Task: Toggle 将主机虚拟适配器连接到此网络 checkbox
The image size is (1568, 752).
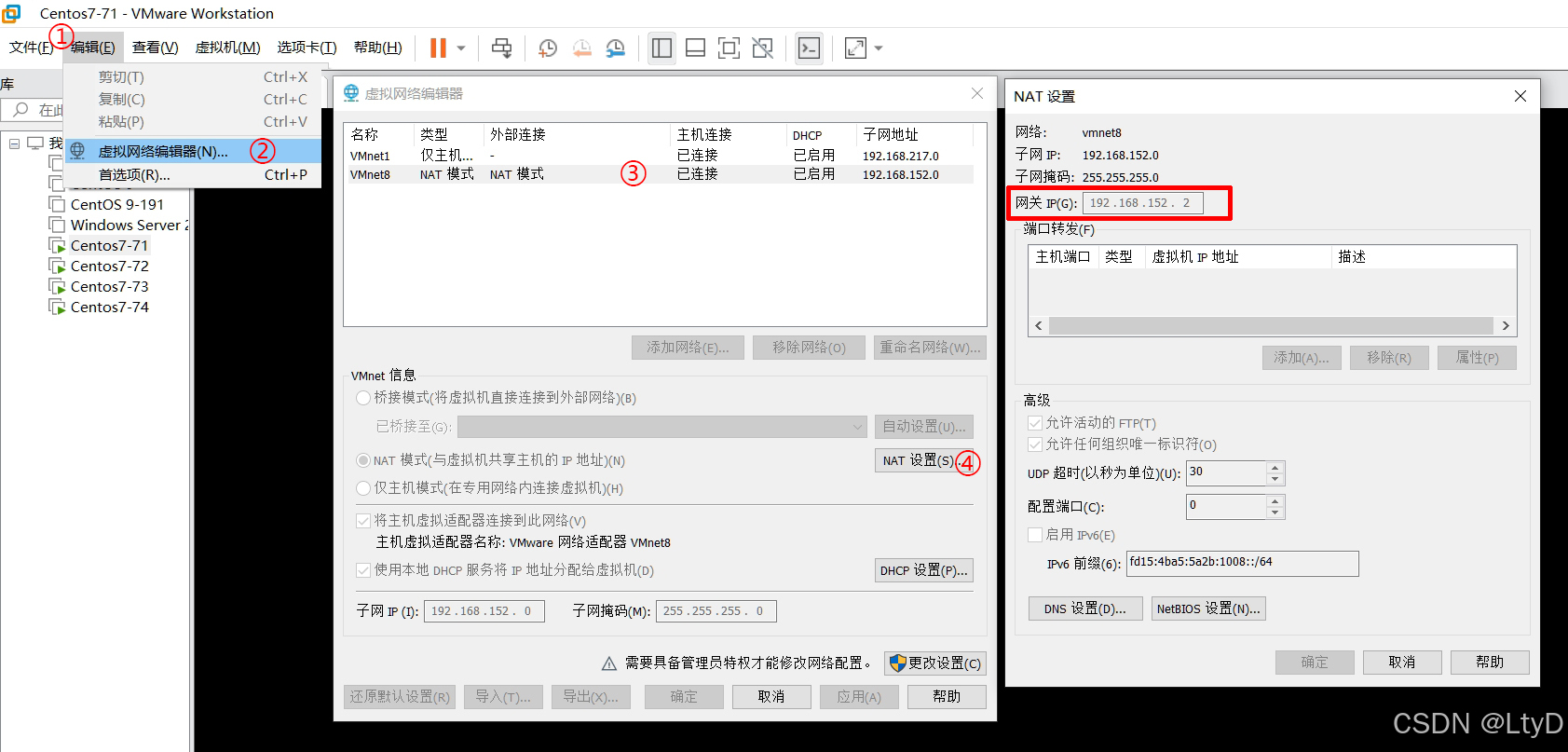Action: point(363,521)
